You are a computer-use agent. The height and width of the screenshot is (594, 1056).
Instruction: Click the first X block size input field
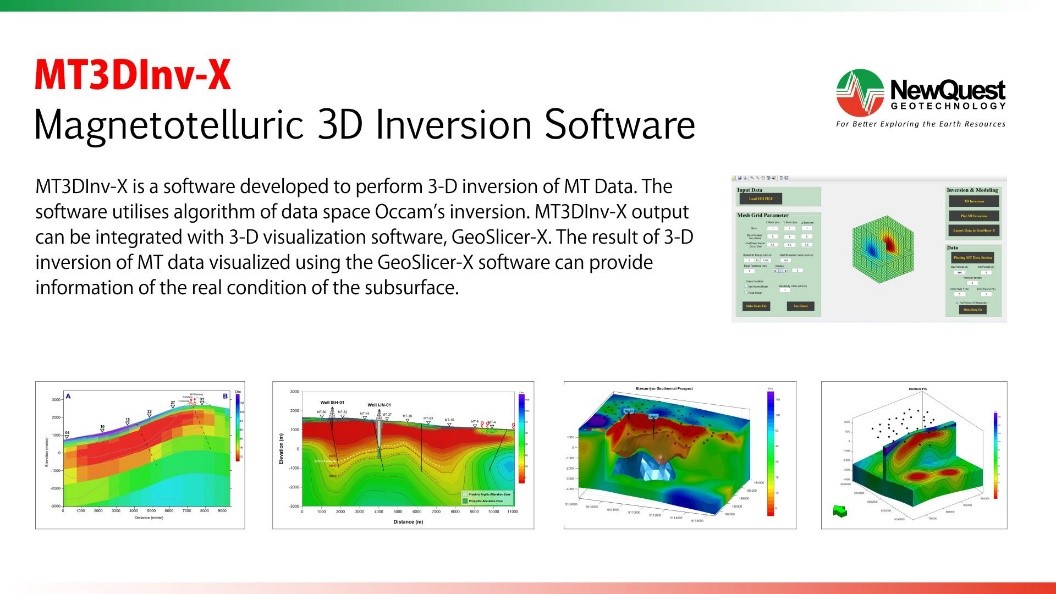tap(772, 227)
